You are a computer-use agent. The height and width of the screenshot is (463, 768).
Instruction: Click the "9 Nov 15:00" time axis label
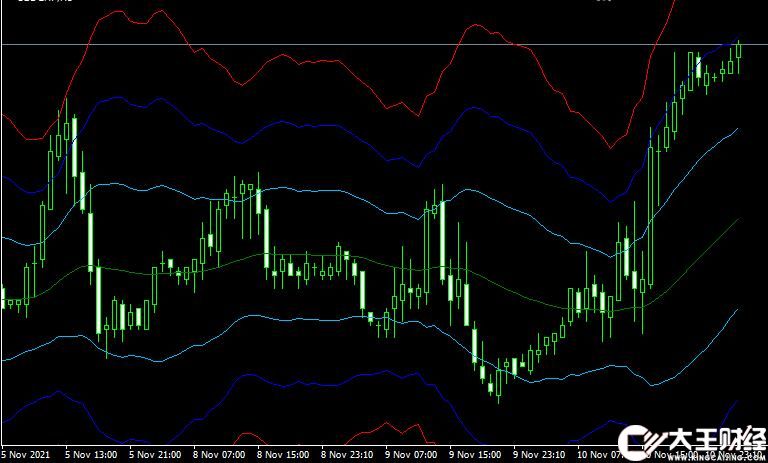click(476, 455)
